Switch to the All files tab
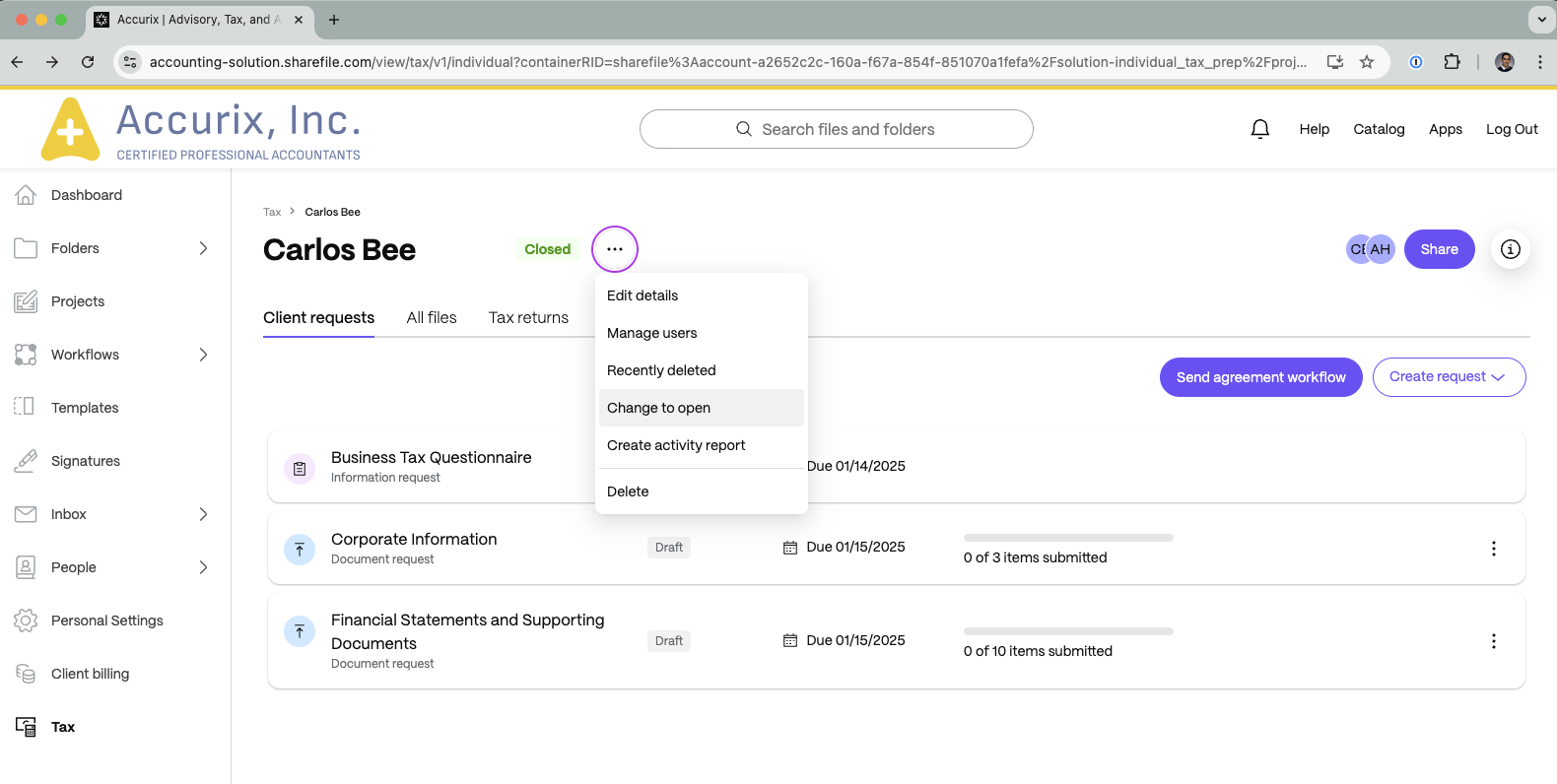 tap(432, 318)
